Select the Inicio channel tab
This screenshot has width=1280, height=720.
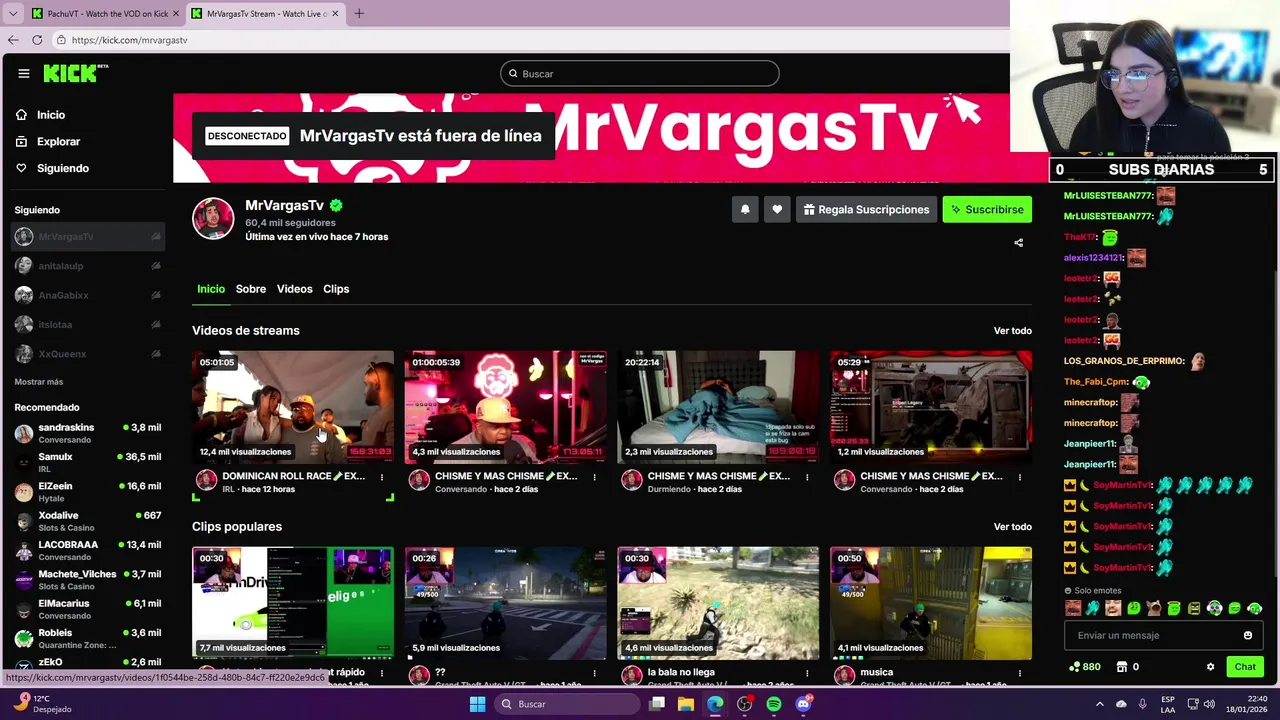point(211,289)
